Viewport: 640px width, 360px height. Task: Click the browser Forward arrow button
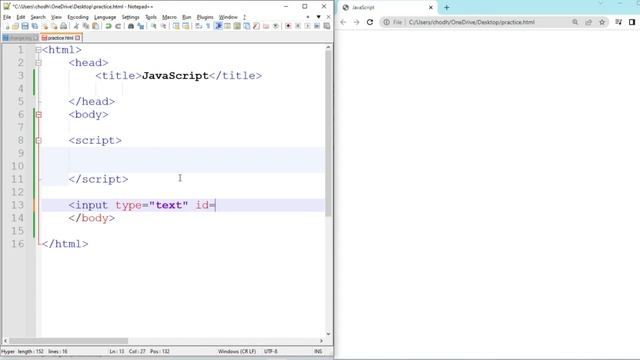pyautogui.click(x=356, y=22)
